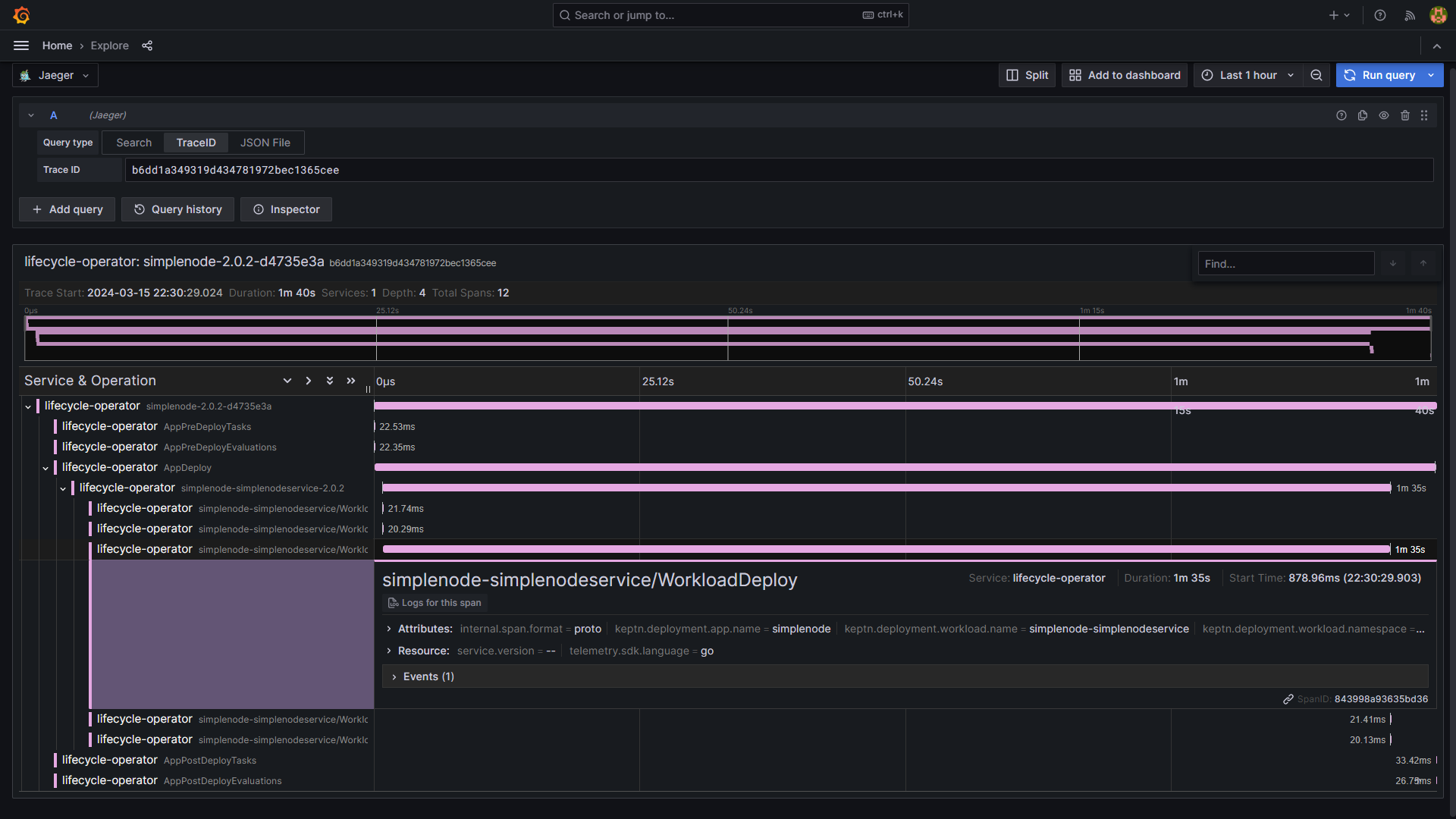
Task: Click the Add to dashboard button
Action: [x=1125, y=75]
